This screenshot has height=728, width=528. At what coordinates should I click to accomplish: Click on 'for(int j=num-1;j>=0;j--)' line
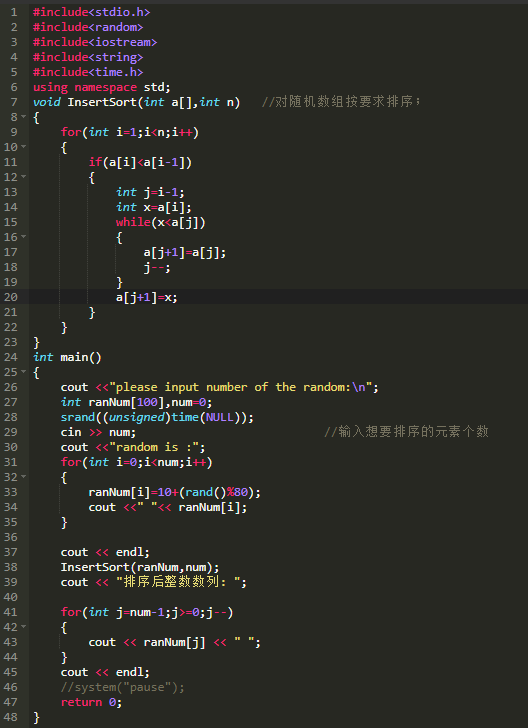[x=147, y=612]
